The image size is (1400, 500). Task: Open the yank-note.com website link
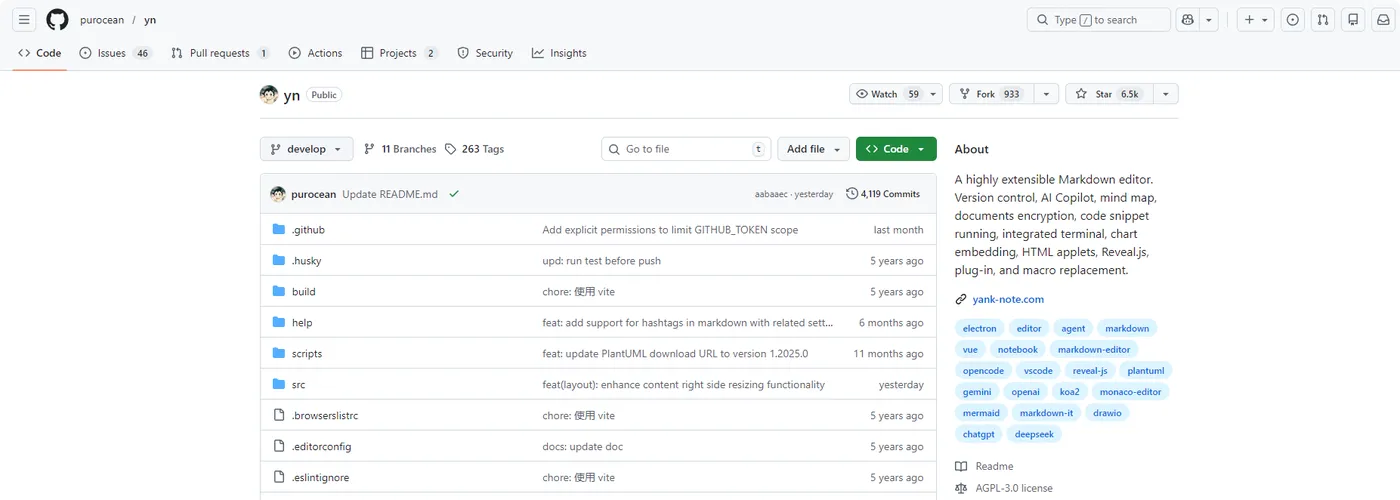pos(1007,299)
